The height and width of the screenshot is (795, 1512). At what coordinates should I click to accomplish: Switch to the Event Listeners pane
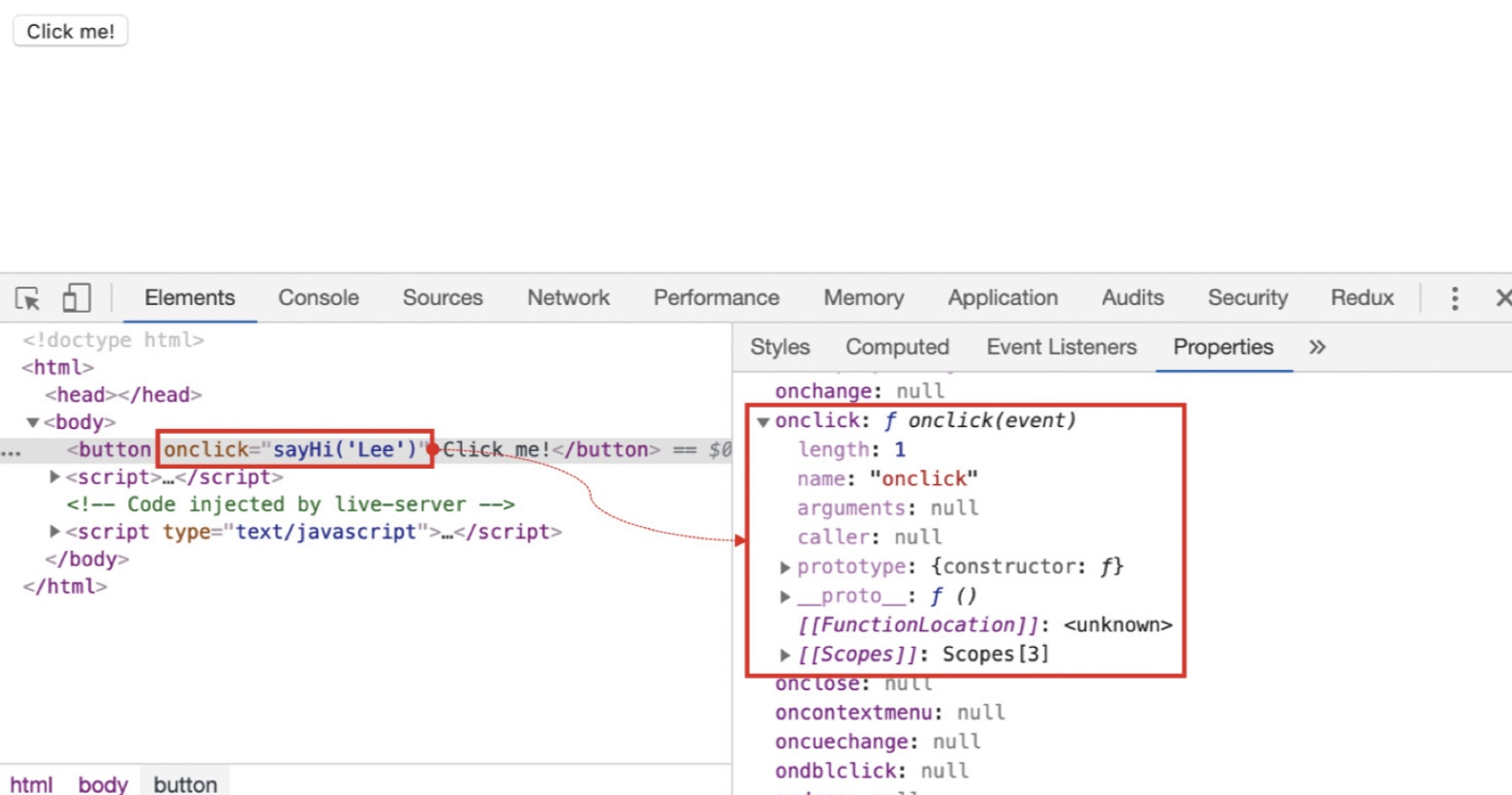pos(1061,348)
